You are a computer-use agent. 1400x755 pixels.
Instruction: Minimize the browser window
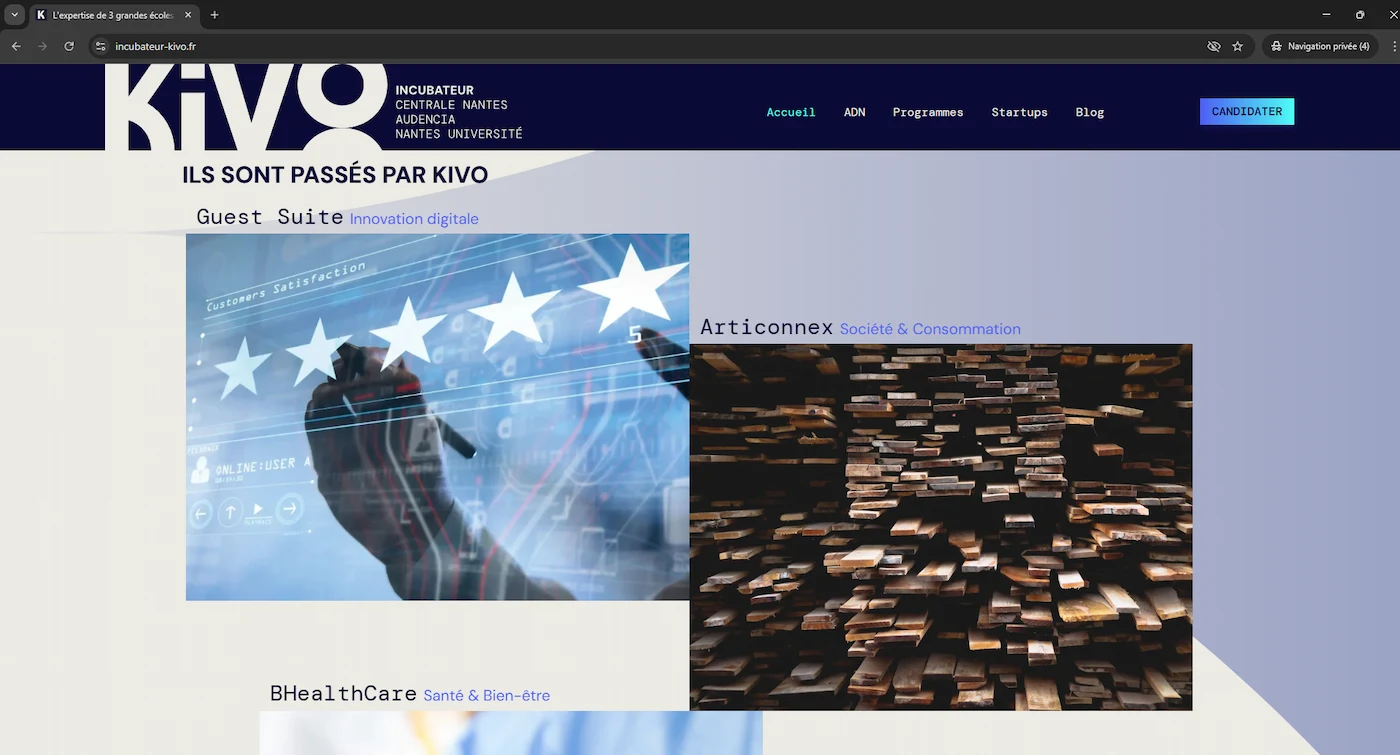point(1326,15)
